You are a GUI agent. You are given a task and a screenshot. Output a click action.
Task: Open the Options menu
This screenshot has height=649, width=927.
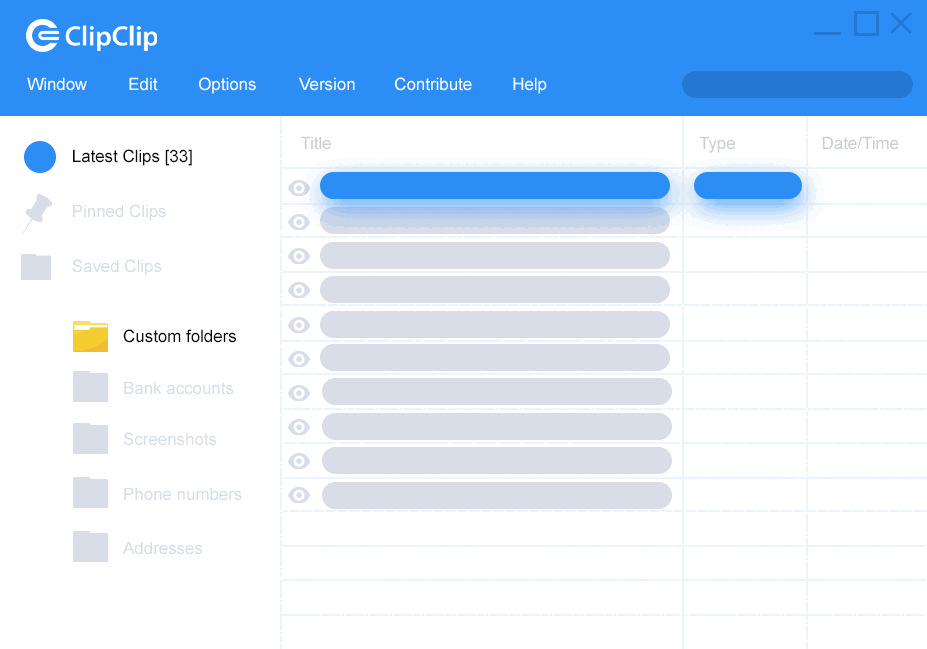pyautogui.click(x=226, y=85)
